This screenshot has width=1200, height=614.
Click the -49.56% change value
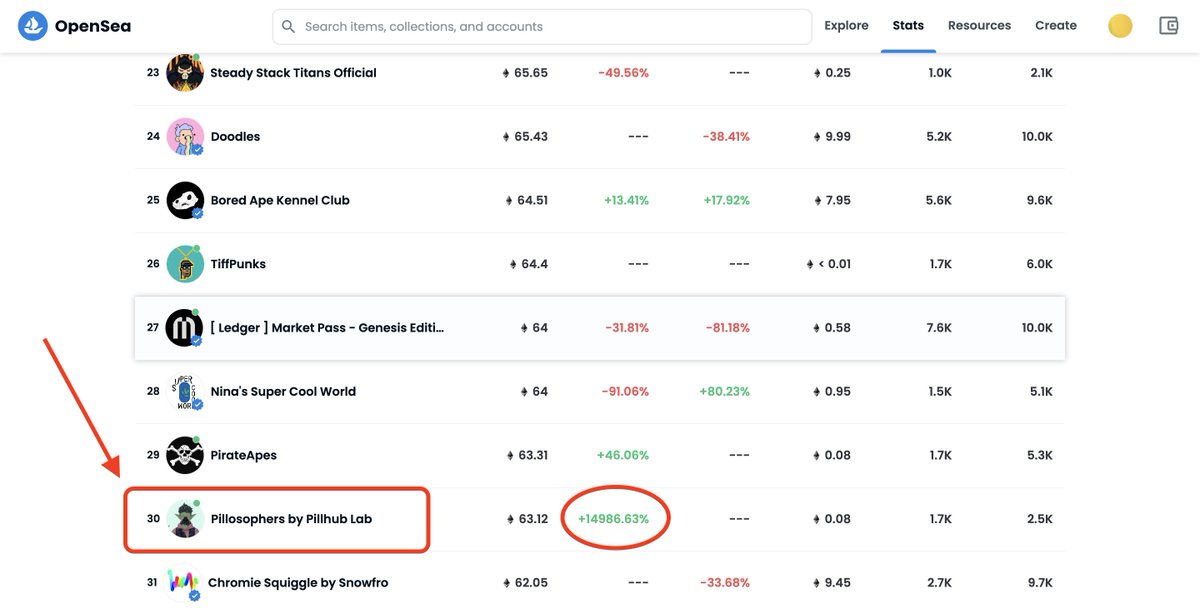(623, 73)
